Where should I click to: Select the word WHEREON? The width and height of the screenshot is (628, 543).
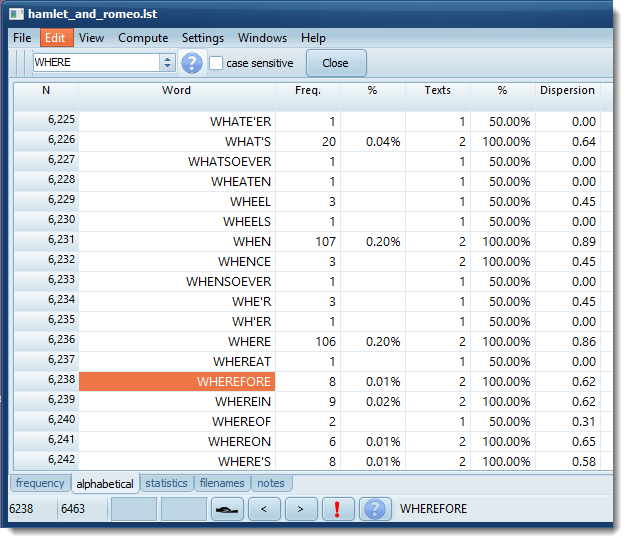pyautogui.click(x=240, y=442)
